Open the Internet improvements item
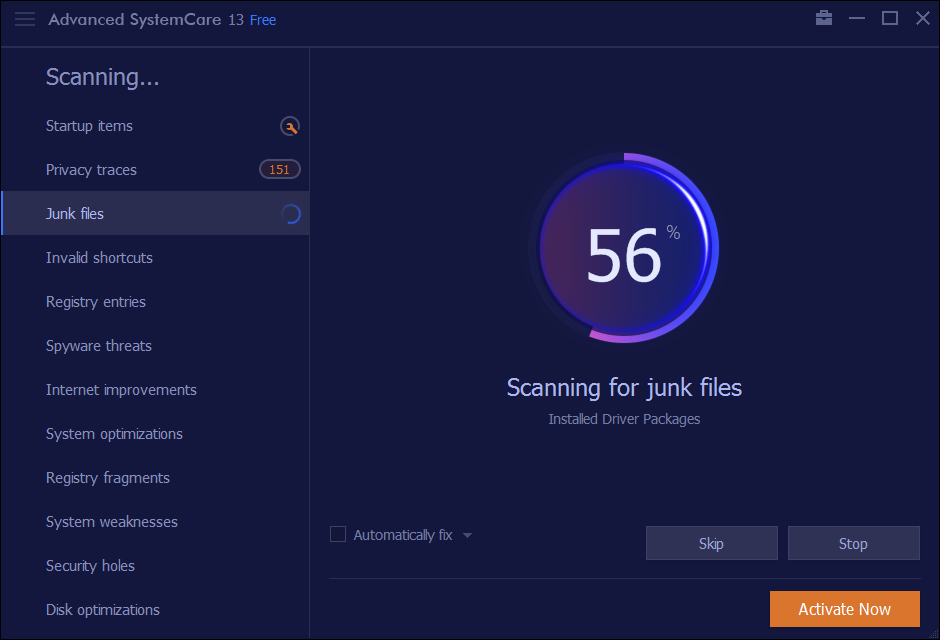The image size is (940, 640). point(121,390)
